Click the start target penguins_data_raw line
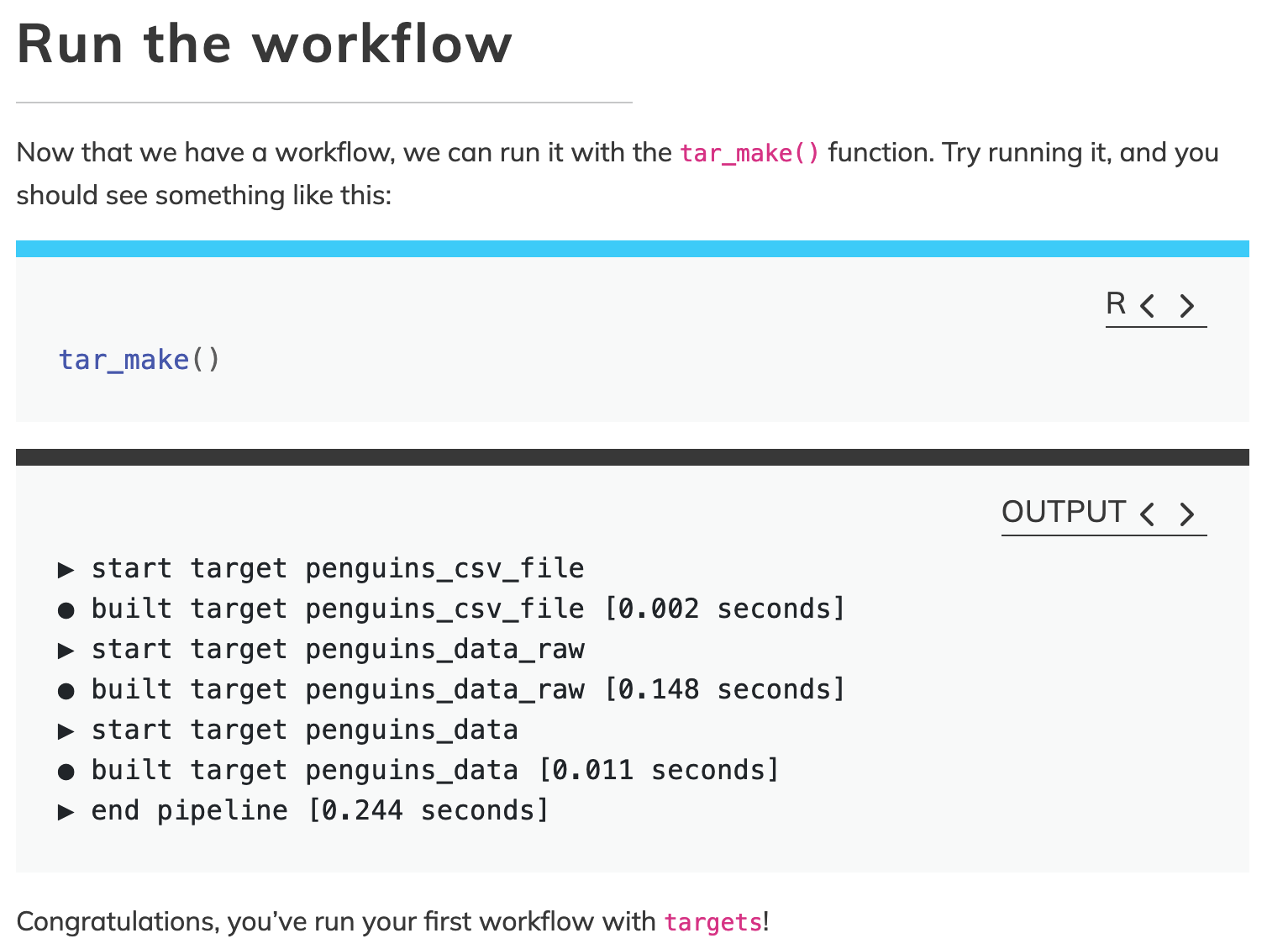This screenshot has width=1288, height=949. [321, 649]
